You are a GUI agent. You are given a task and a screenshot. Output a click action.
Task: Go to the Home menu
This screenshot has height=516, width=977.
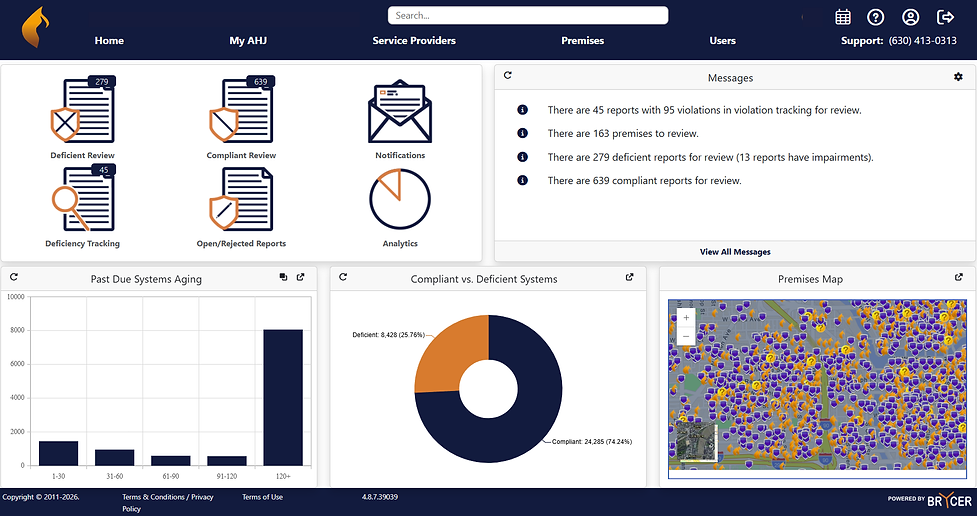(x=109, y=41)
